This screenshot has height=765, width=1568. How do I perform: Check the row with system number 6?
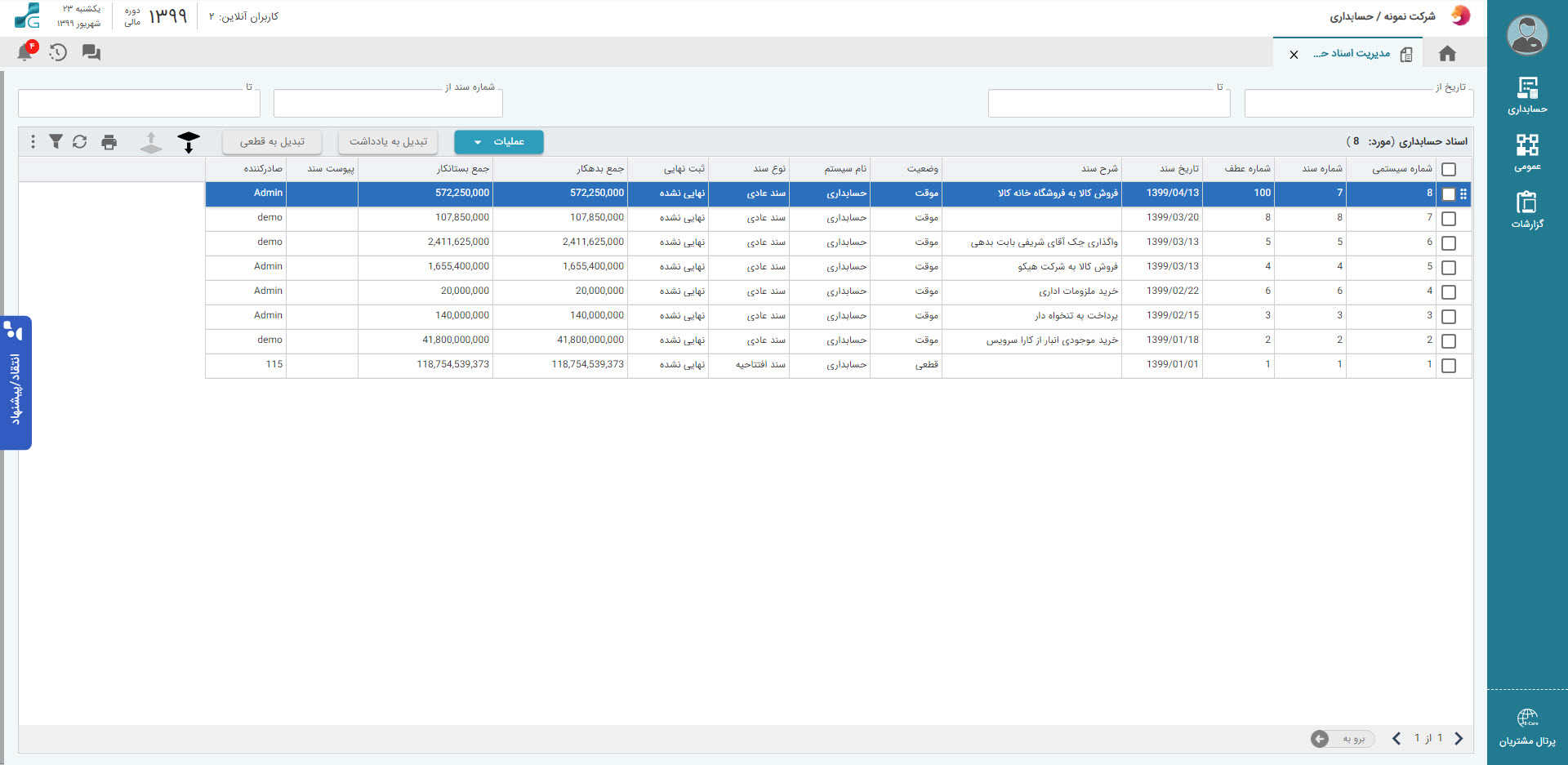(x=1449, y=243)
